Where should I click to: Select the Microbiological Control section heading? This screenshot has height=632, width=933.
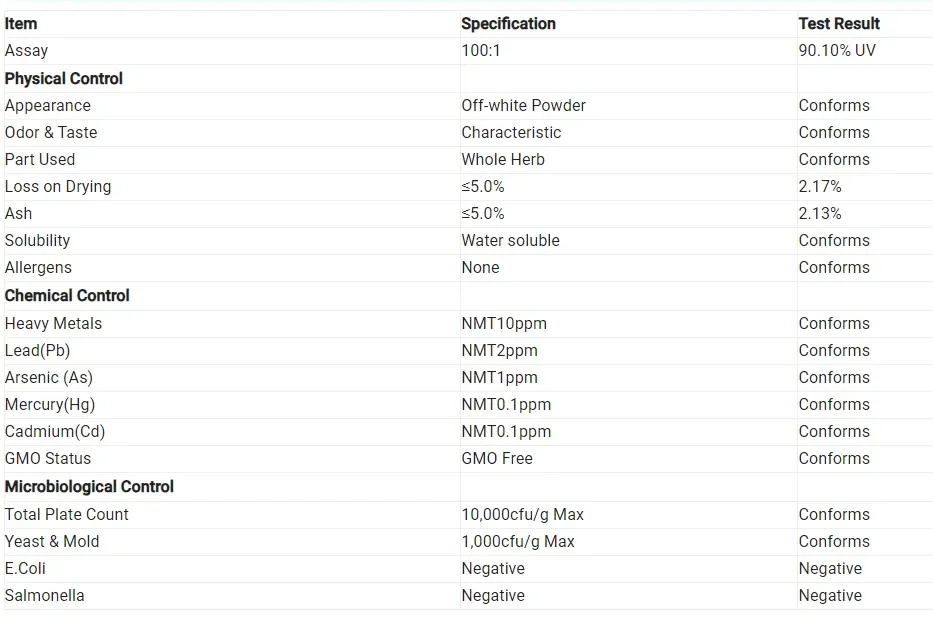click(x=89, y=486)
